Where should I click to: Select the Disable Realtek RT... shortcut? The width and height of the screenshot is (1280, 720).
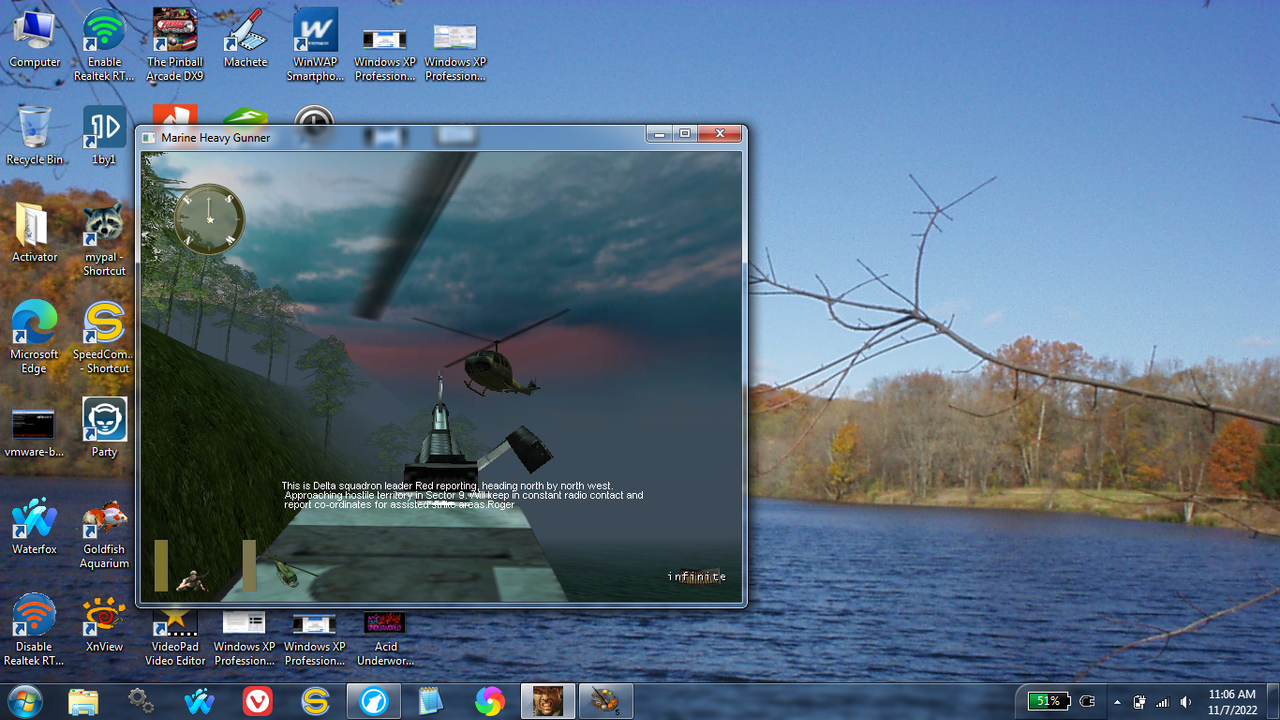pos(35,631)
